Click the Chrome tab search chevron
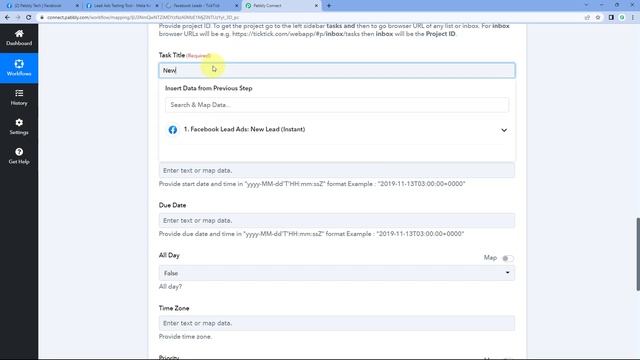Image resolution: width=640 pixels, height=360 pixels. pos(587,5)
